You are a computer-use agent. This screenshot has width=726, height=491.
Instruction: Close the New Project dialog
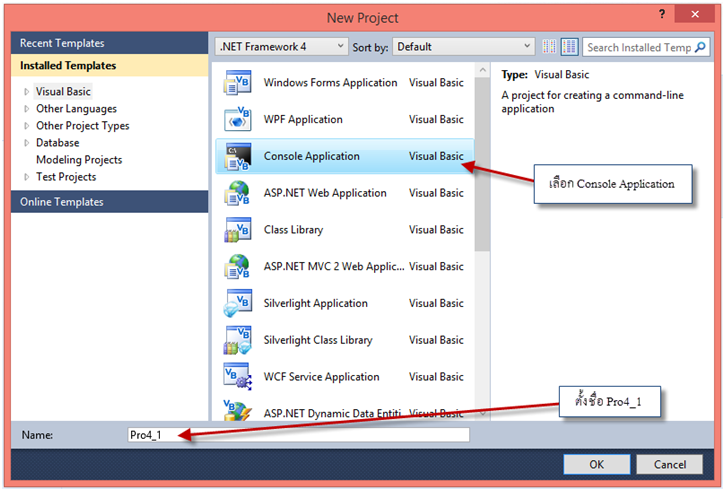pos(695,14)
